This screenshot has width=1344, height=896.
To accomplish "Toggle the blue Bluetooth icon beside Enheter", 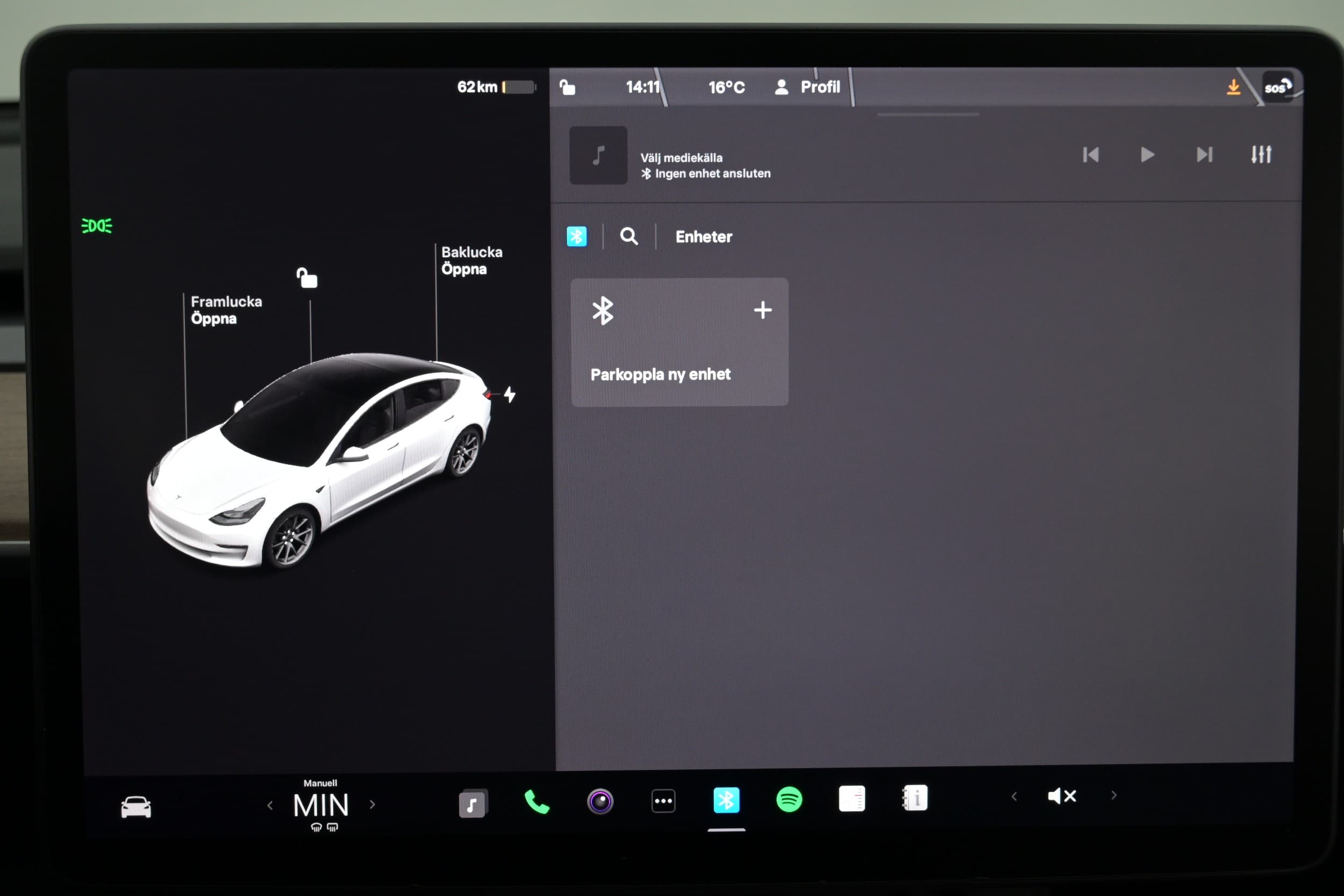I will (x=576, y=236).
